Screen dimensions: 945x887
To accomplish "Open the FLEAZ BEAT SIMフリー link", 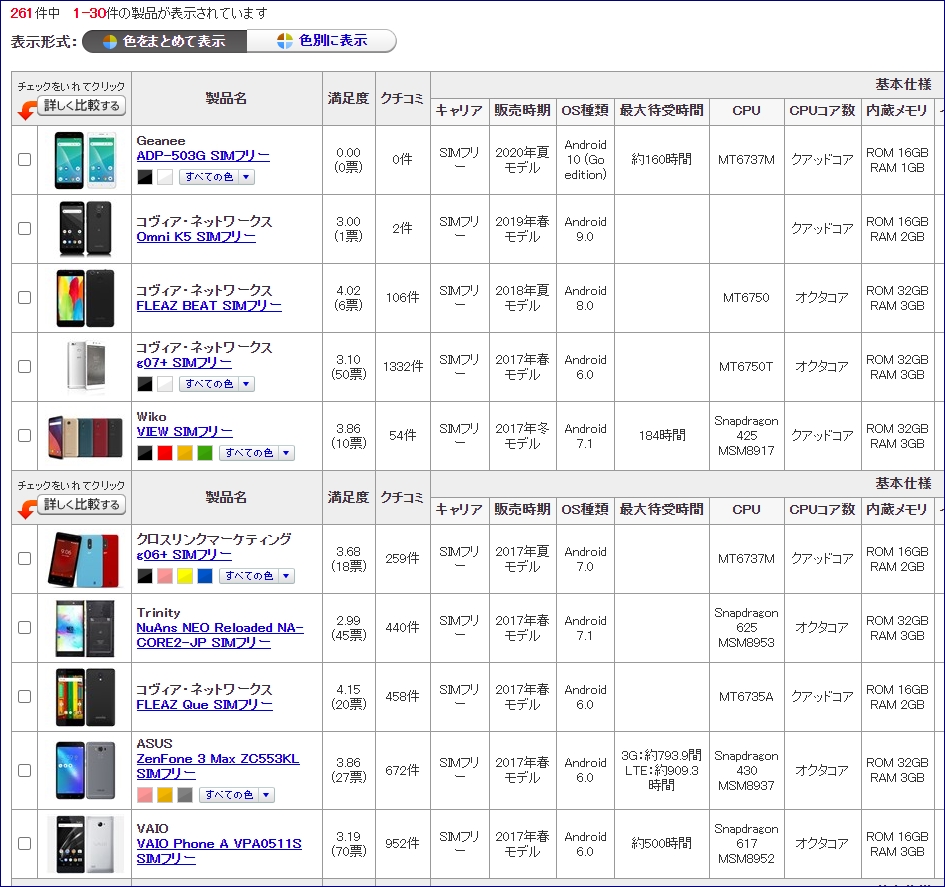I will coord(209,306).
